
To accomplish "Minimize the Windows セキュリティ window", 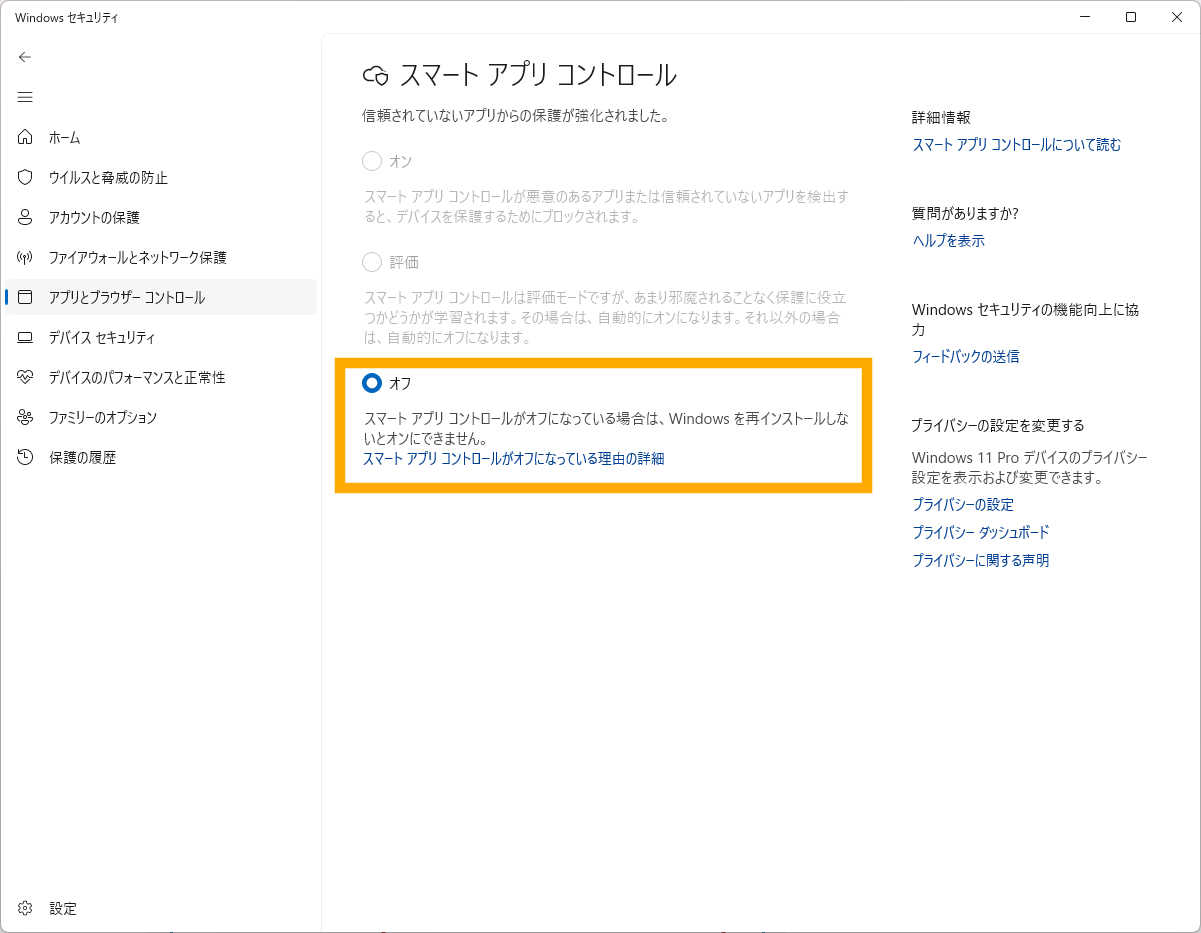I will tap(1085, 17).
